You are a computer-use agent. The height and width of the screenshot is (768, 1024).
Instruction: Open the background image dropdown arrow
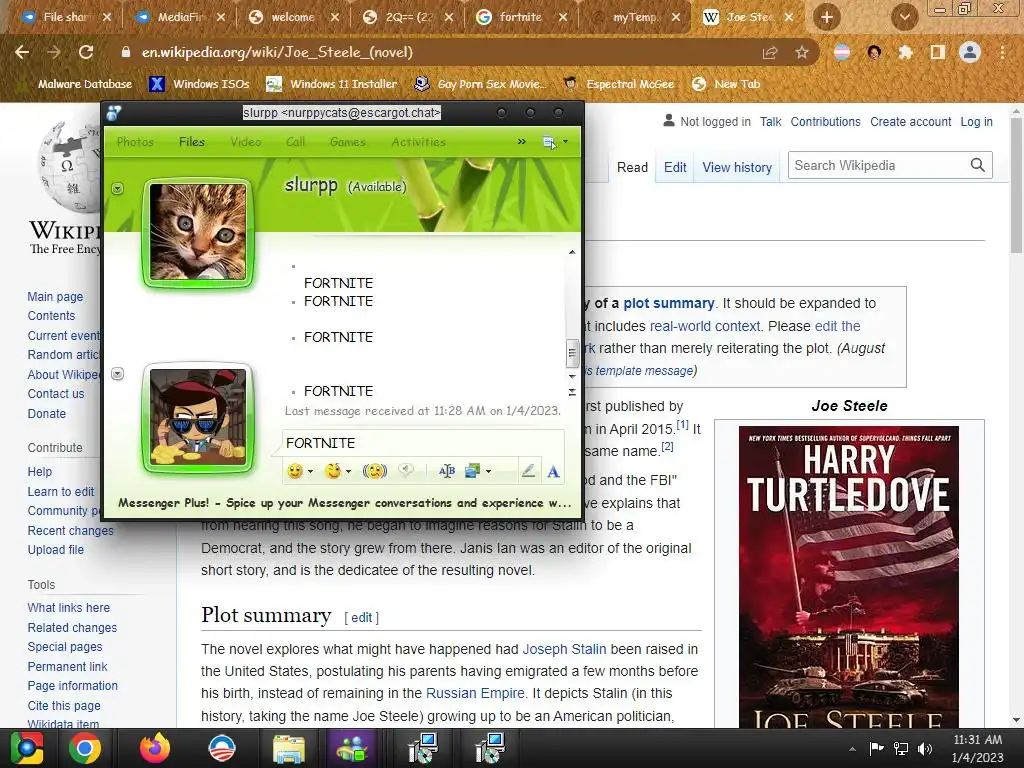[488, 472]
